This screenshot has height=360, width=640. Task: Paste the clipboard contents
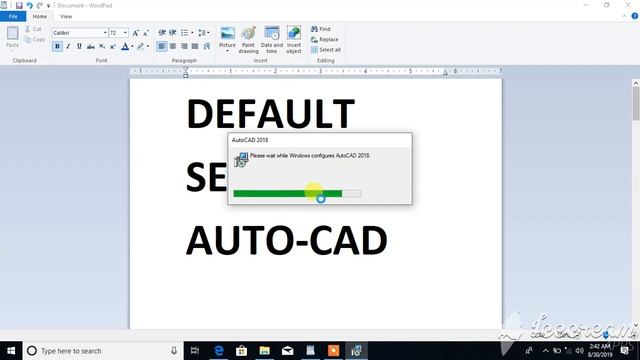pyautogui.click(x=12, y=37)
